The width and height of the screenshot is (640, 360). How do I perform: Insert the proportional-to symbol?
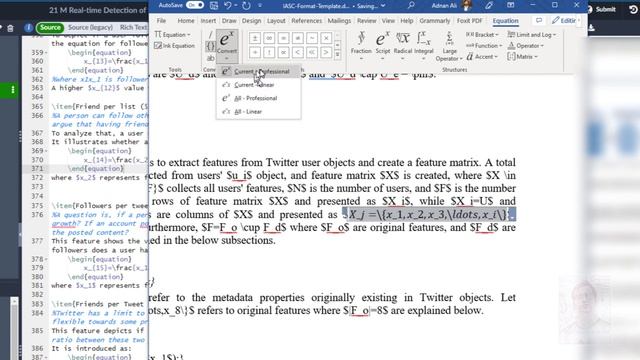click(283, 52)
